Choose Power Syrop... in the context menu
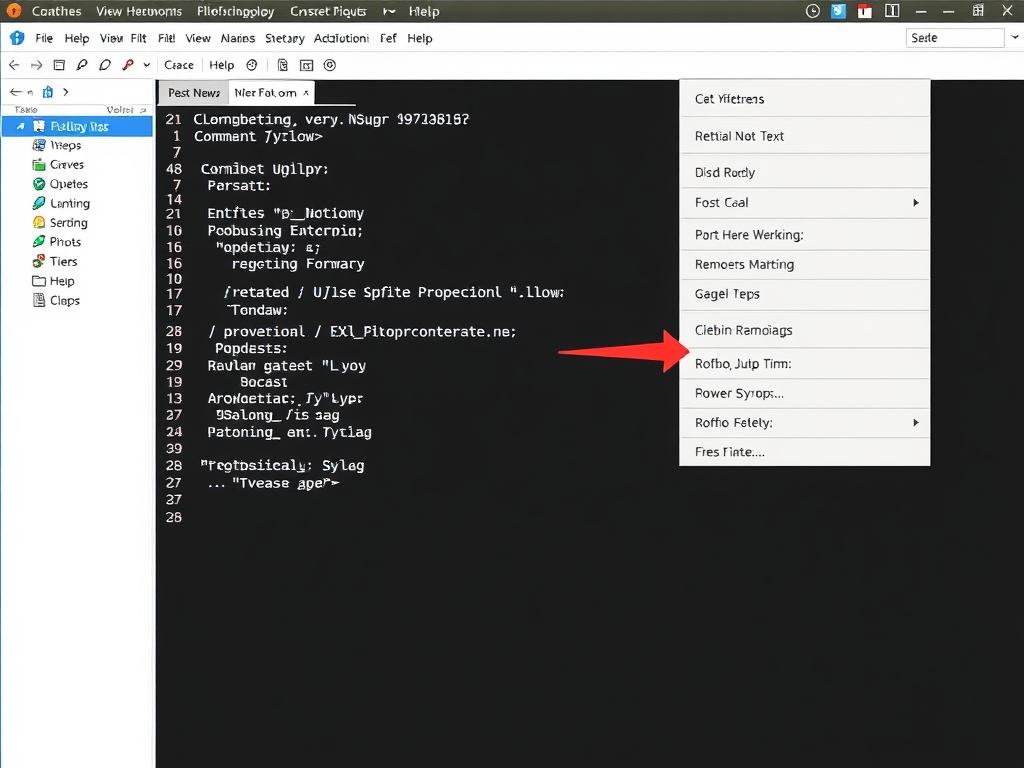The image size is (1024, 768). coord(739,393)
